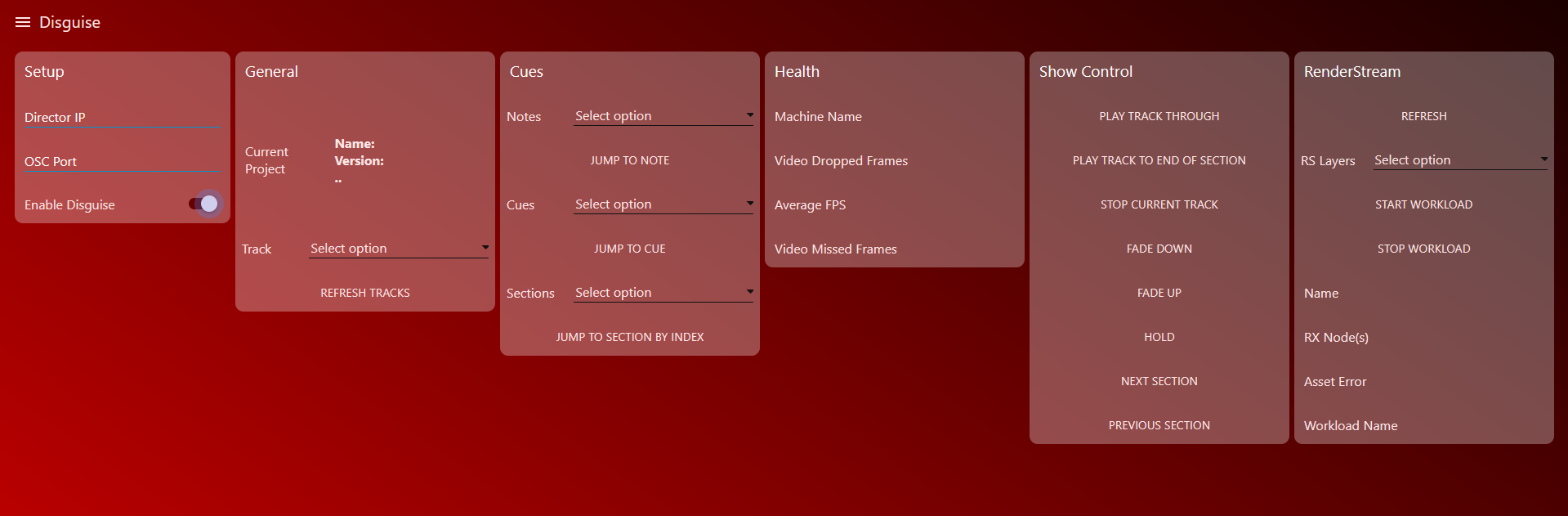Click the Jump To Note button
Viewport: 1568px width, 516px height.
[x=630, y=160]
